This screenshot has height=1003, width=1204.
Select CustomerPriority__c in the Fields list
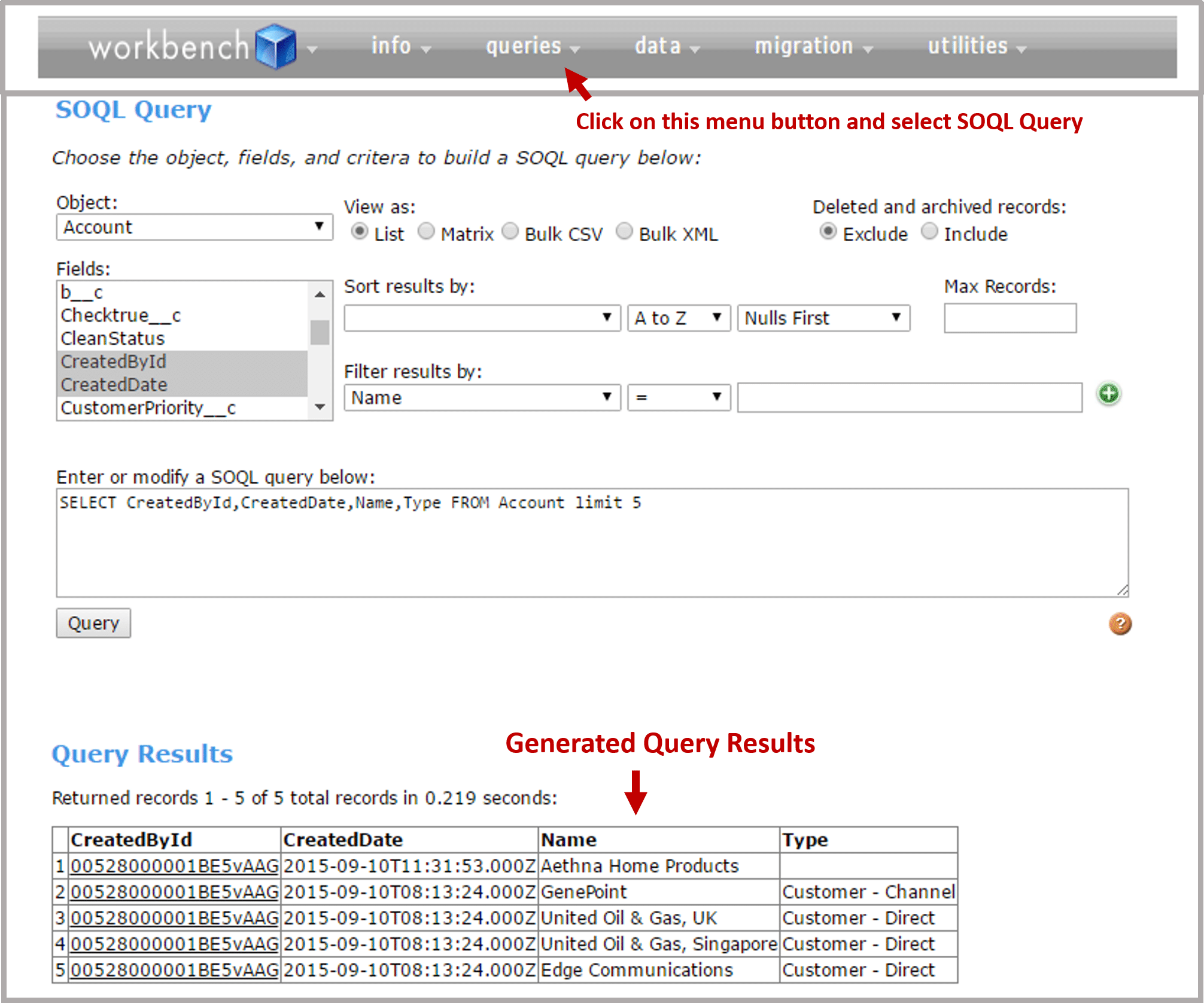pyautogui.click(x=183, y=408)
